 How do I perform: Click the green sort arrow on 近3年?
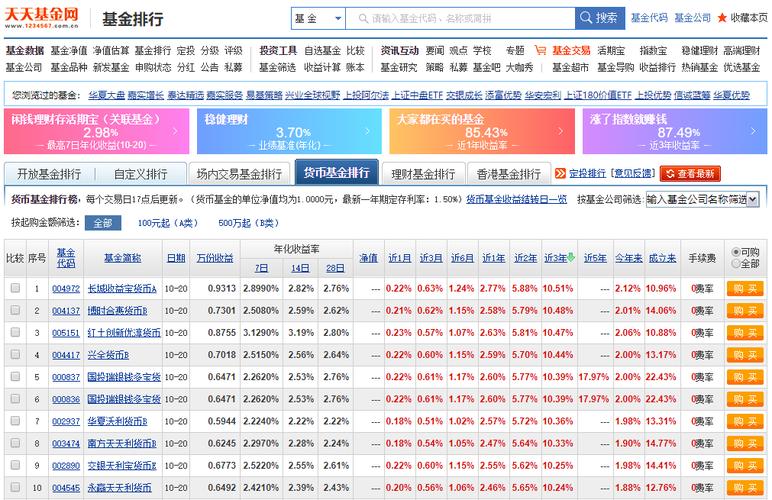pos(571,257)
